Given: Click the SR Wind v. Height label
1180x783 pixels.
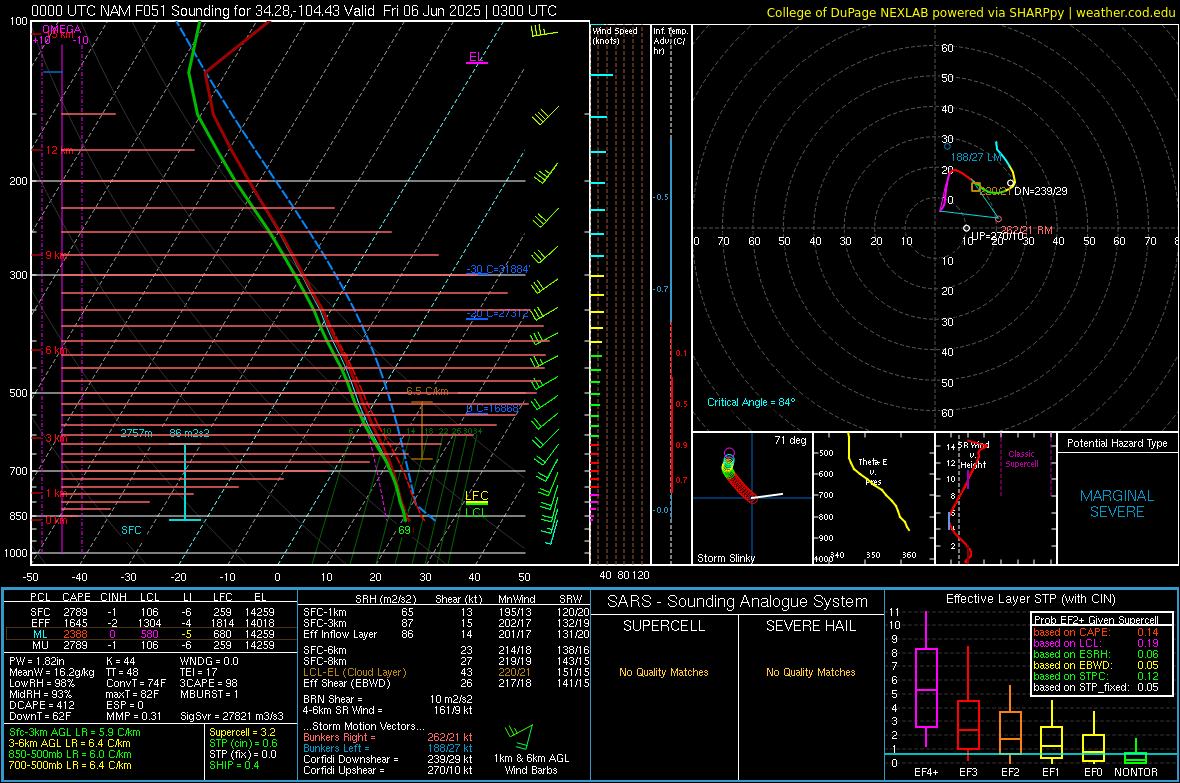Looking at the screenshot, I should click(x=973, y=455).
